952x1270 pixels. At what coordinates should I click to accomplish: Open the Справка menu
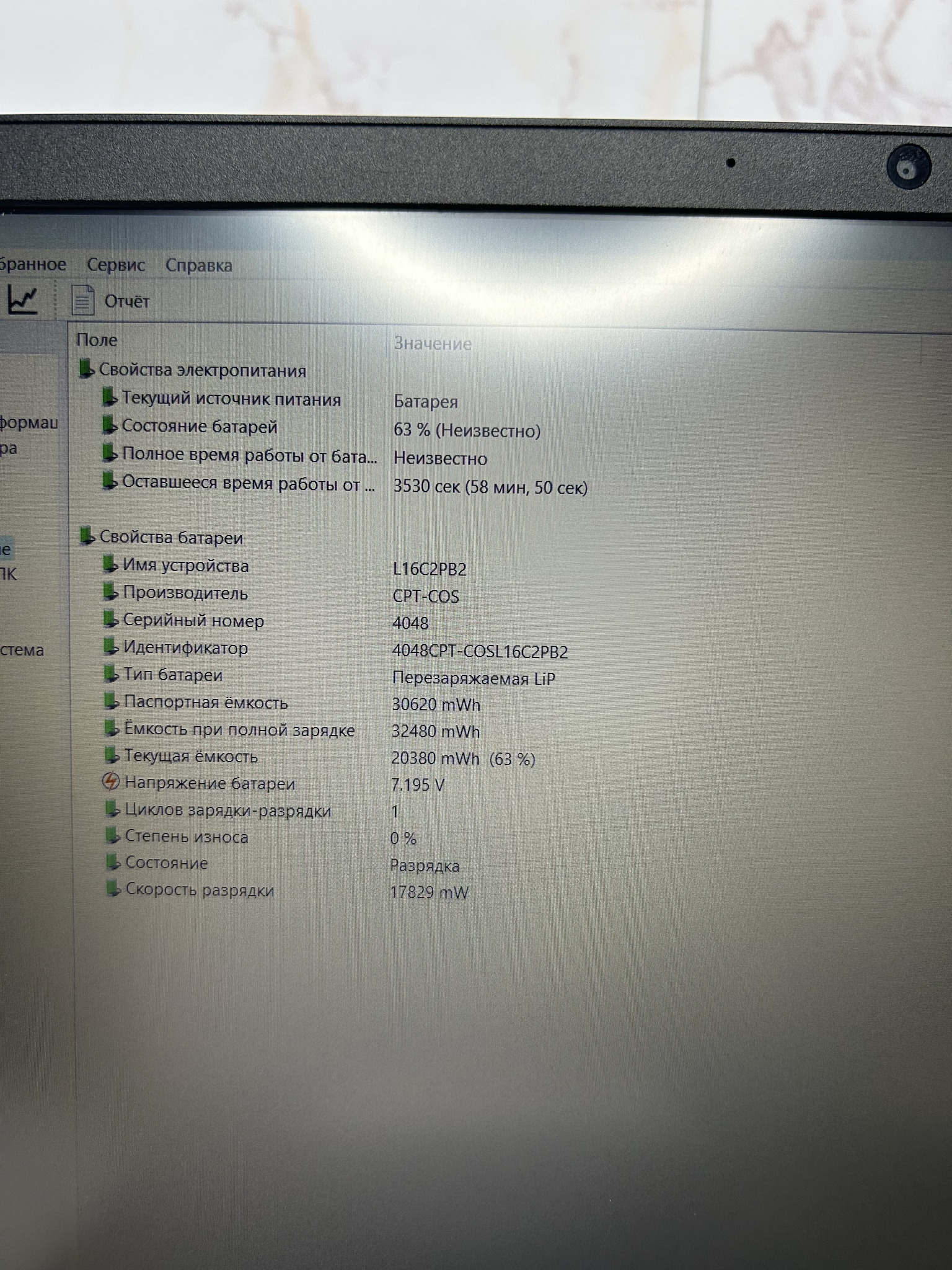click(198, 266)
